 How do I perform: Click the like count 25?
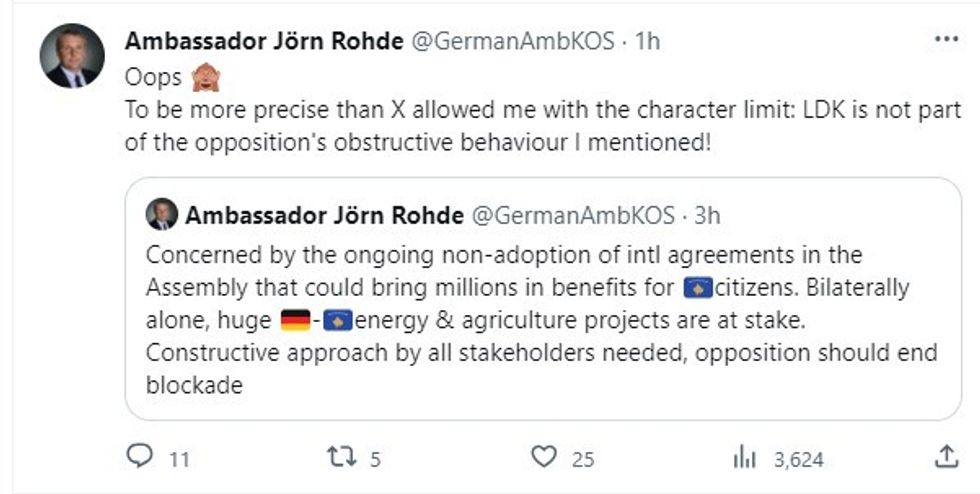click(583, 460)
